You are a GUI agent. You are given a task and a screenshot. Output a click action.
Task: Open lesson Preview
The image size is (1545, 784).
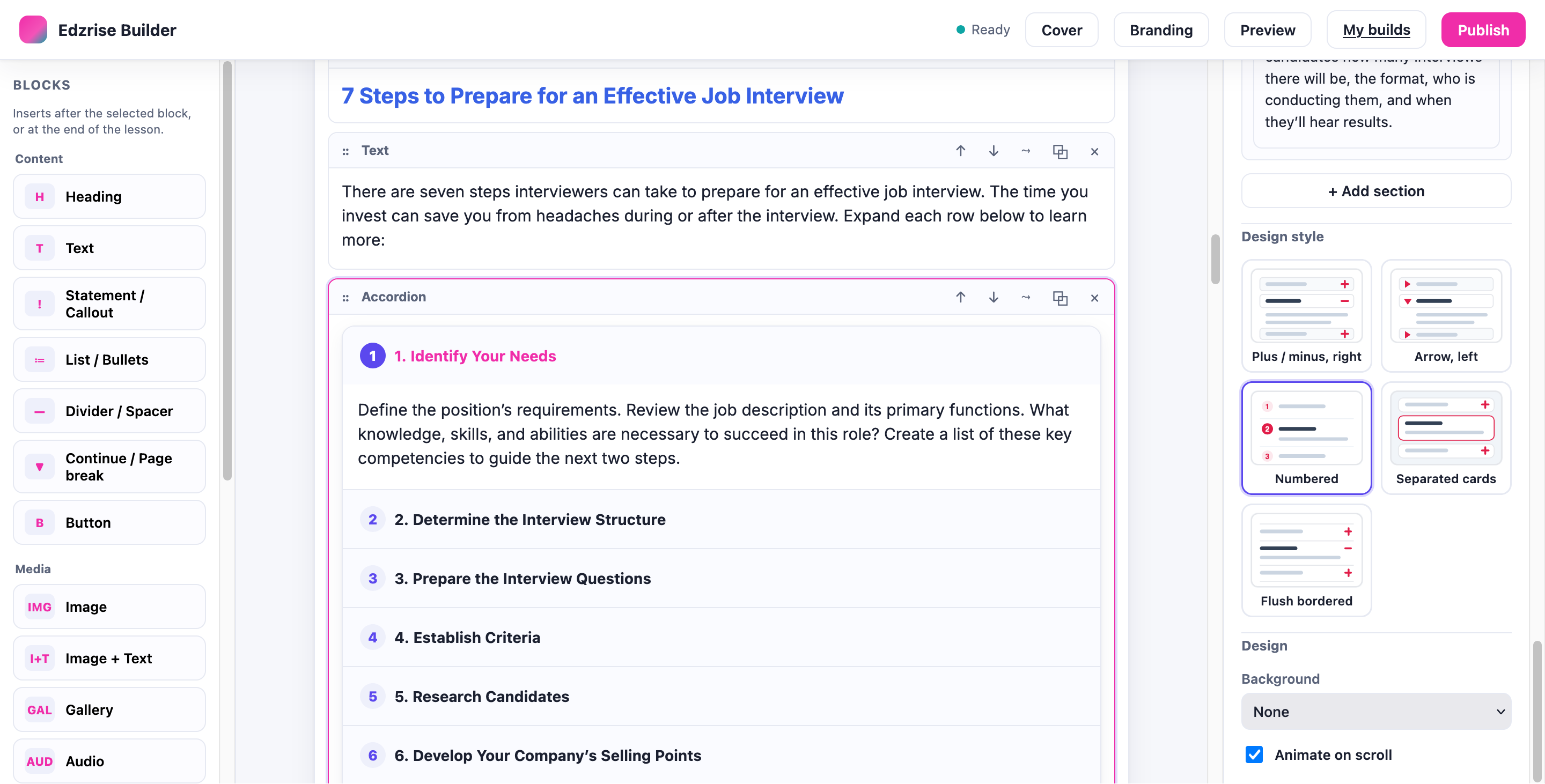(x=1267, y=30)
